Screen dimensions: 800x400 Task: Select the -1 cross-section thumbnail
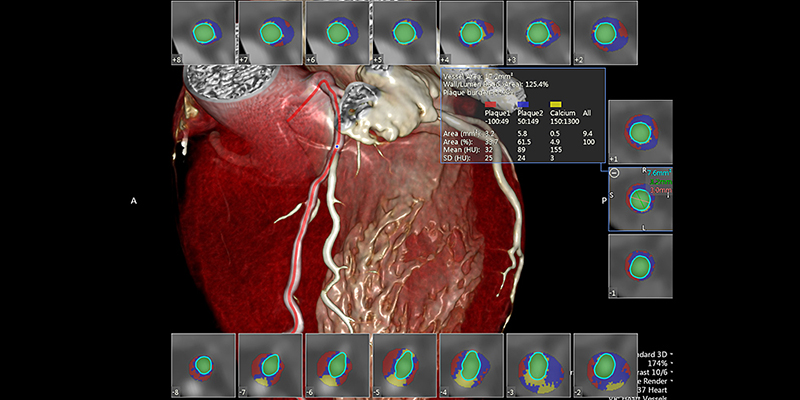click(x=640, y=267)
